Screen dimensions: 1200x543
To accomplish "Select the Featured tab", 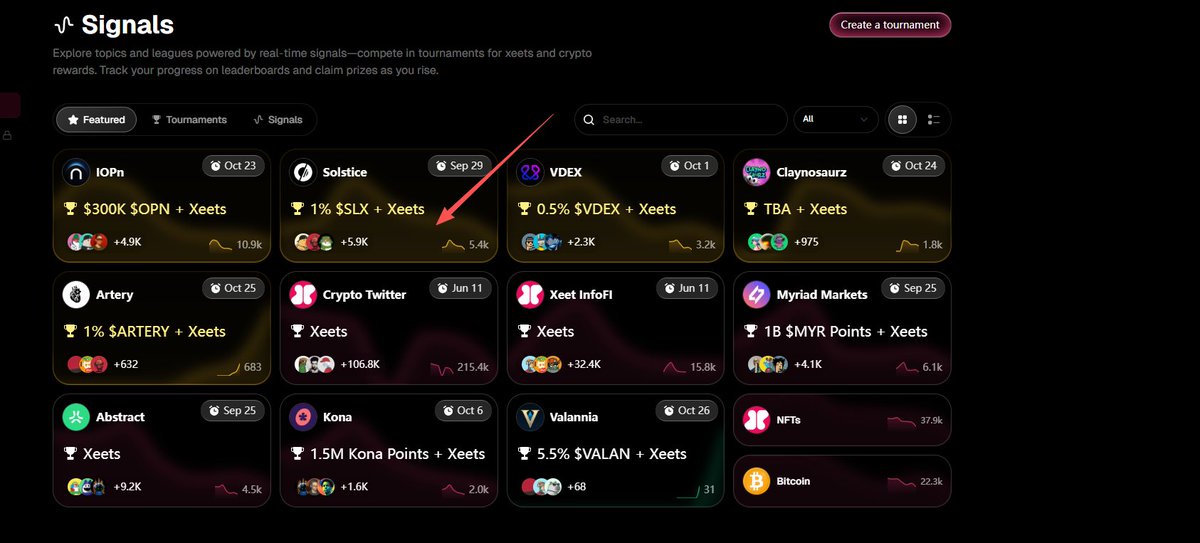I will 96,120.
